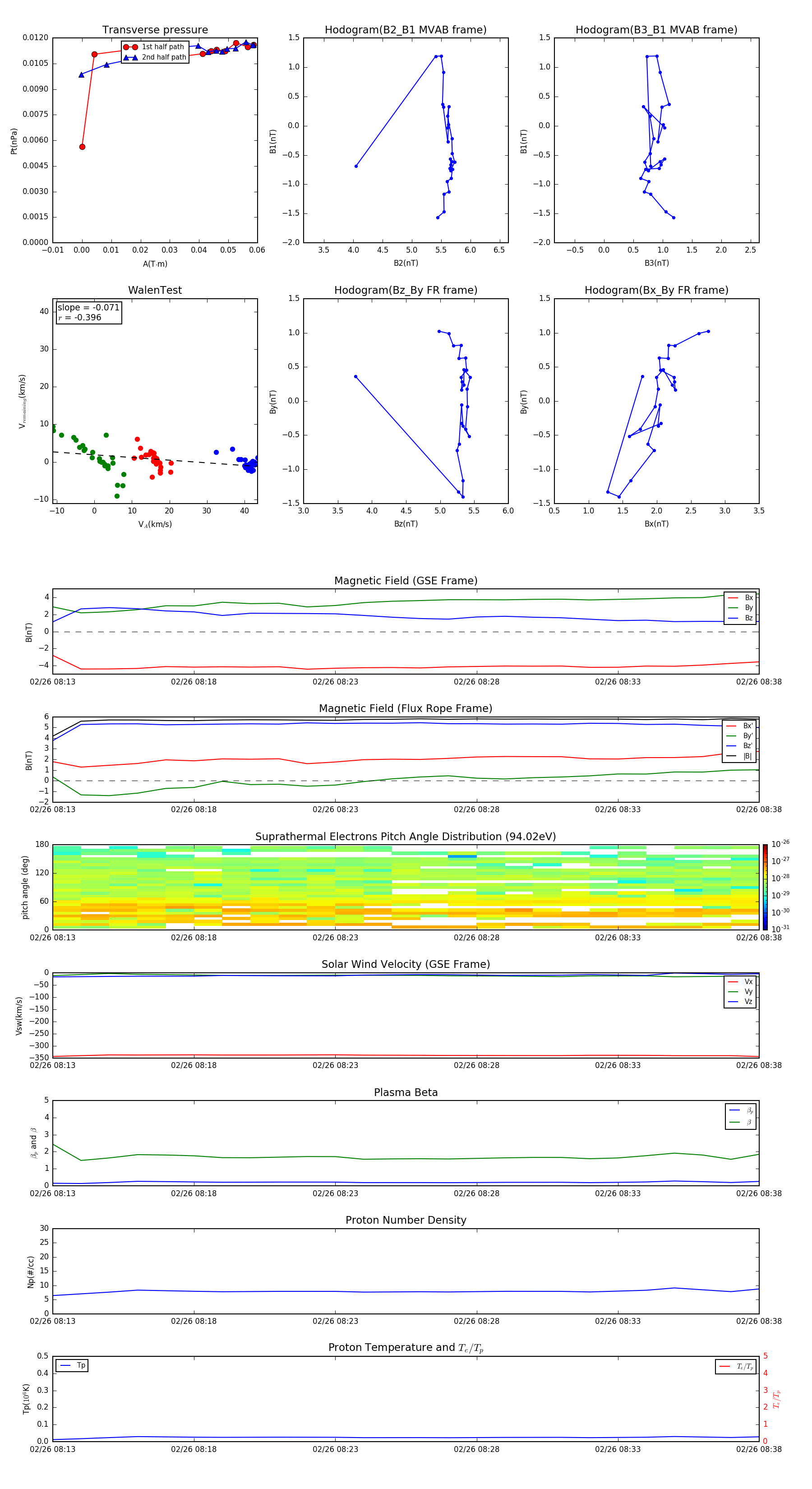The image size is (812, 1489).
Task: Click the 'Magnetic Field (GSE Frame)' title
Action: [x=406, y=581]
